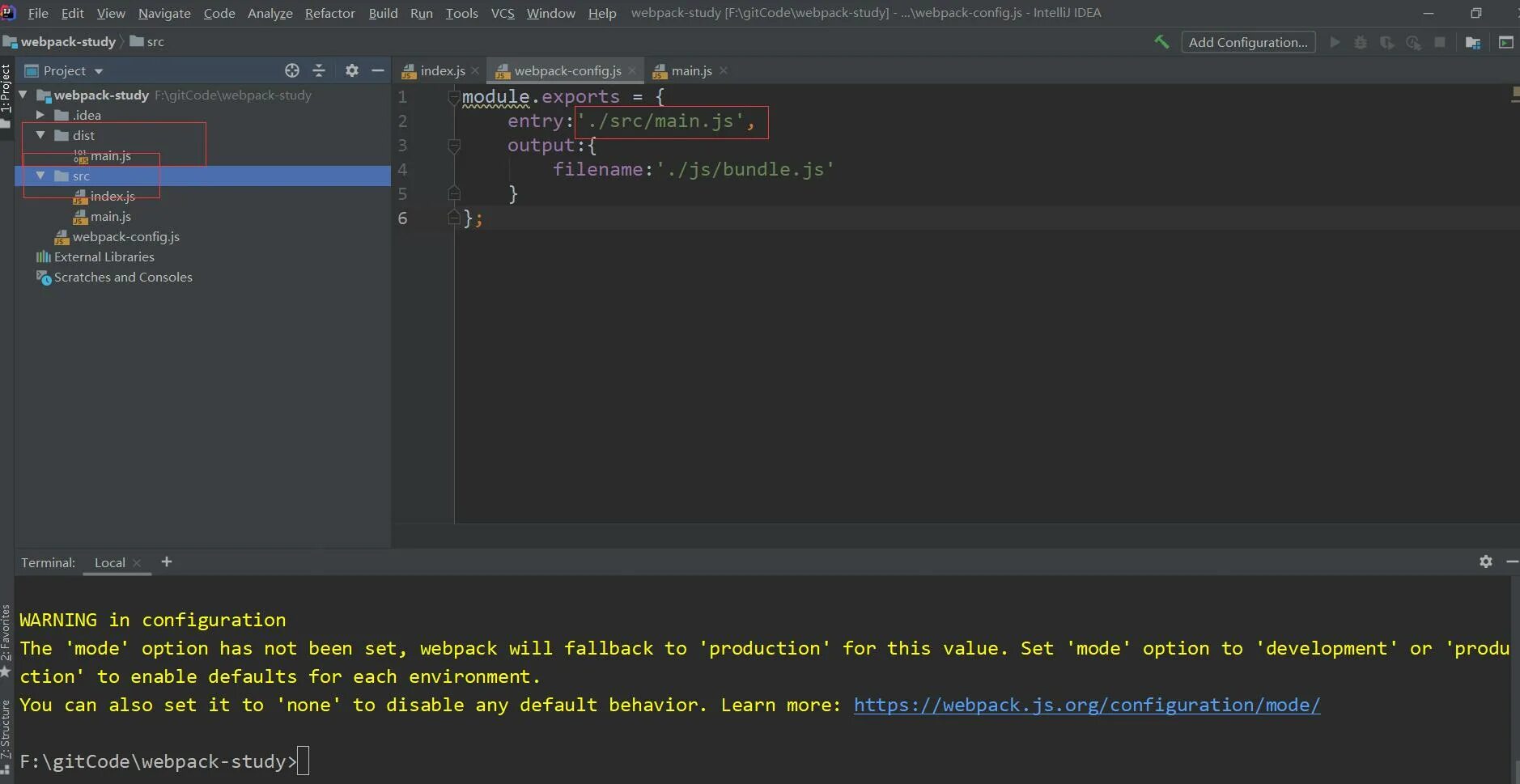Open the View menu
Screen dimensions: 1520x784
[111, 13]
